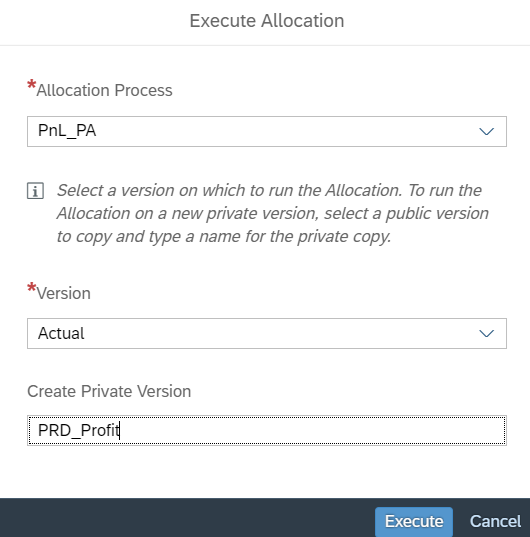
Task: Click the middle of the Version combo box
Action: (x=267, y=334)
